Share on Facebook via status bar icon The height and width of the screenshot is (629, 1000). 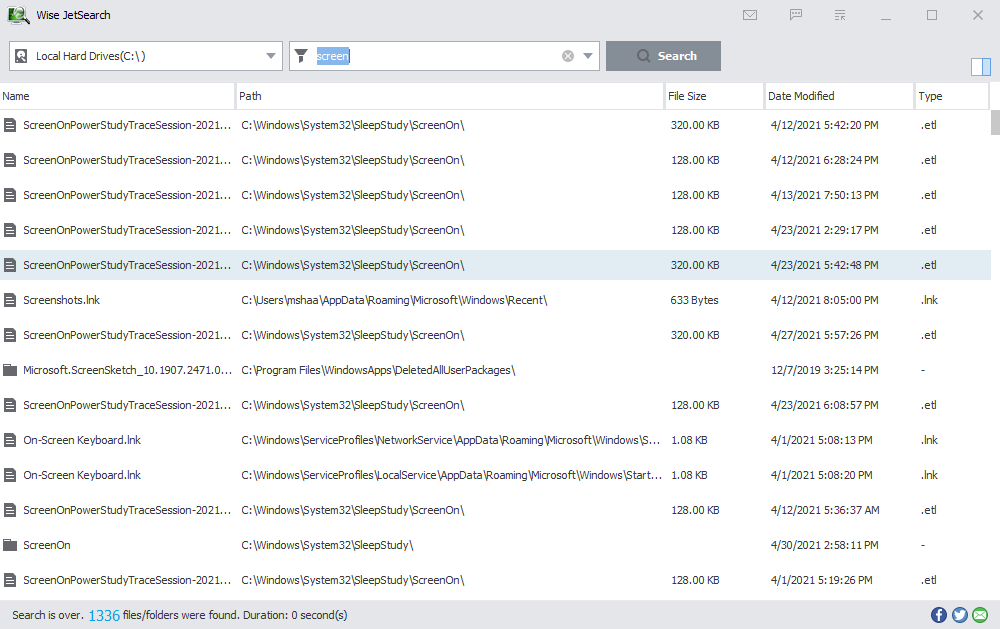[939, 615]
